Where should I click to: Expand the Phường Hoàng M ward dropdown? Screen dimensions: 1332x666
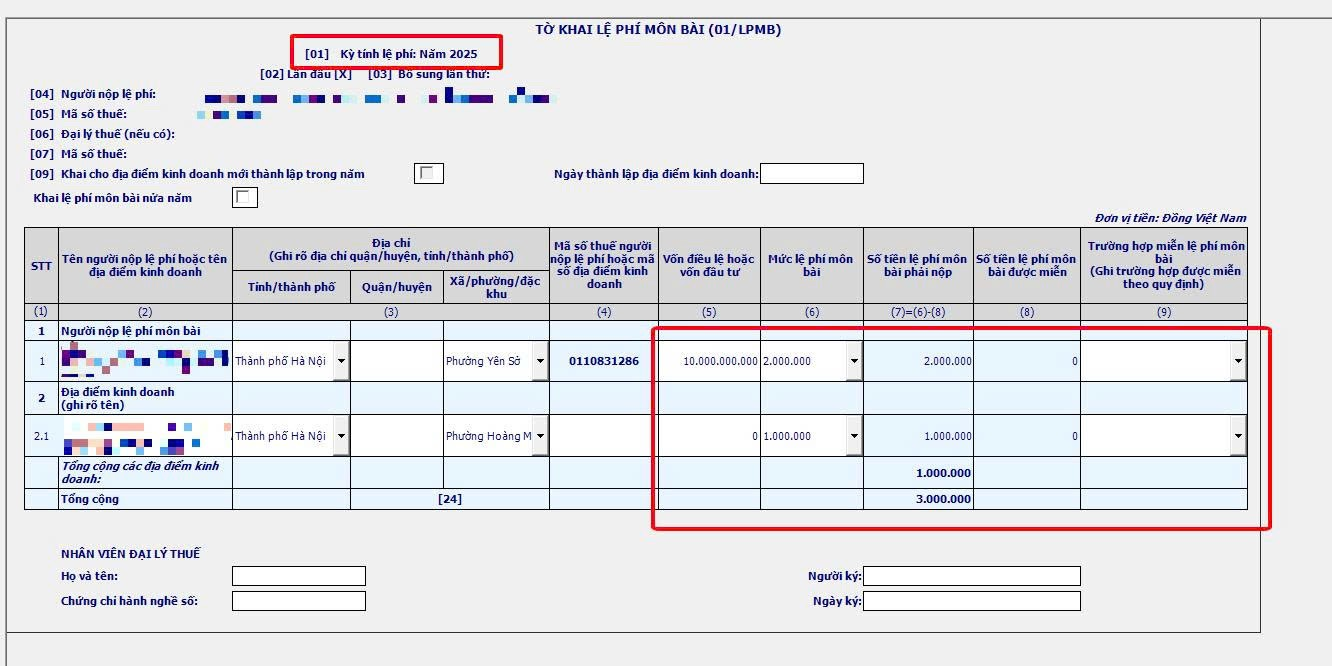click(x=540, y=436)
